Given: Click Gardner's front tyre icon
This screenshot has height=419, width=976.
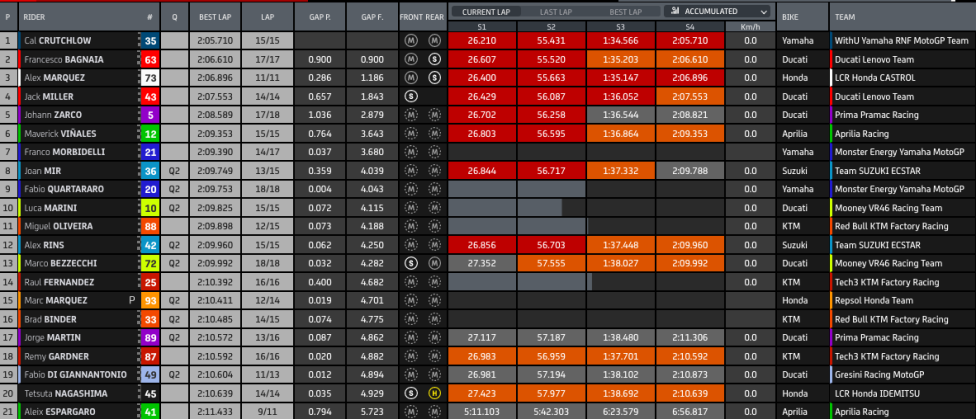Looking at the screenshot, I should click(x=411, y=356).
